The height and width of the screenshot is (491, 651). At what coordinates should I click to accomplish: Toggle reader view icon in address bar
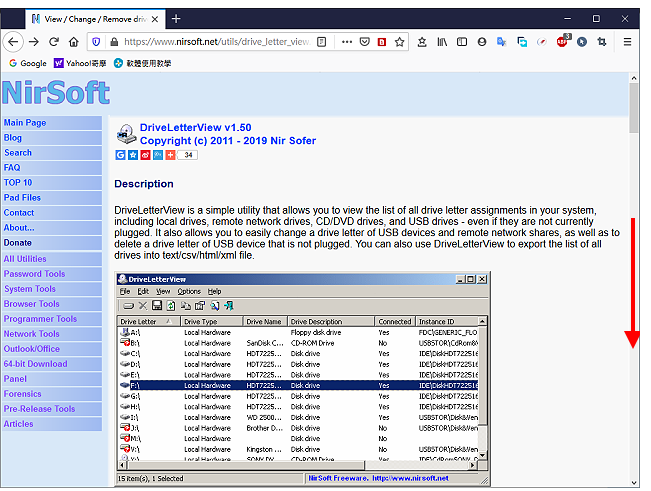pos(322,42)
